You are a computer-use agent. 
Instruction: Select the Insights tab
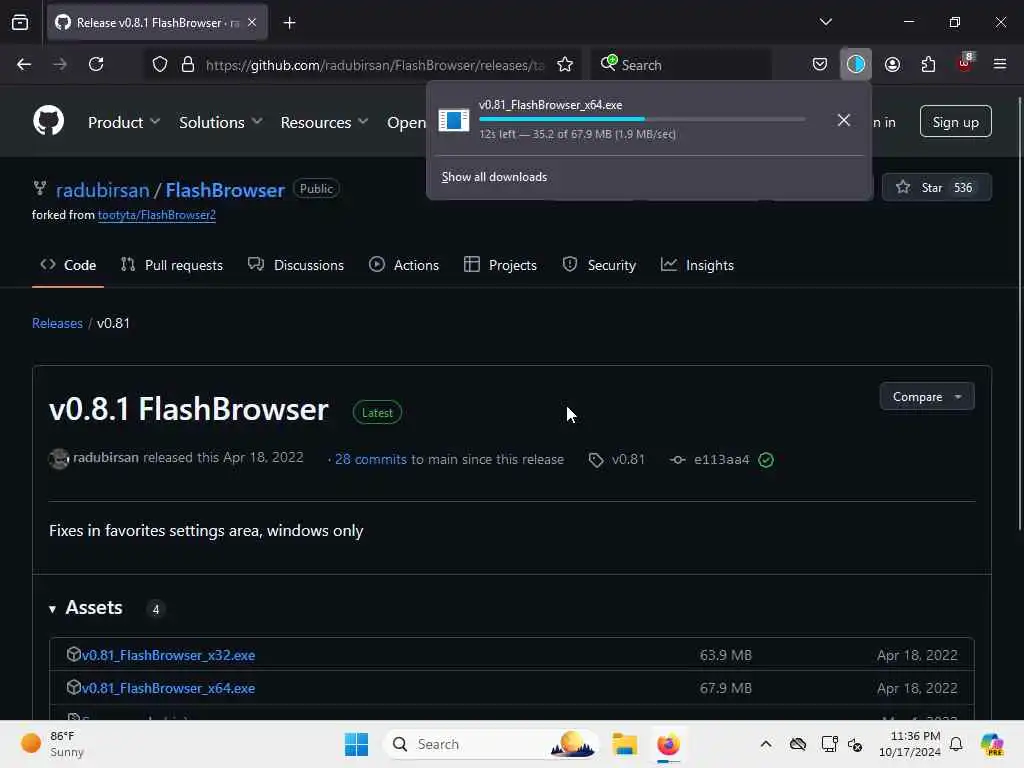point(697,265)
